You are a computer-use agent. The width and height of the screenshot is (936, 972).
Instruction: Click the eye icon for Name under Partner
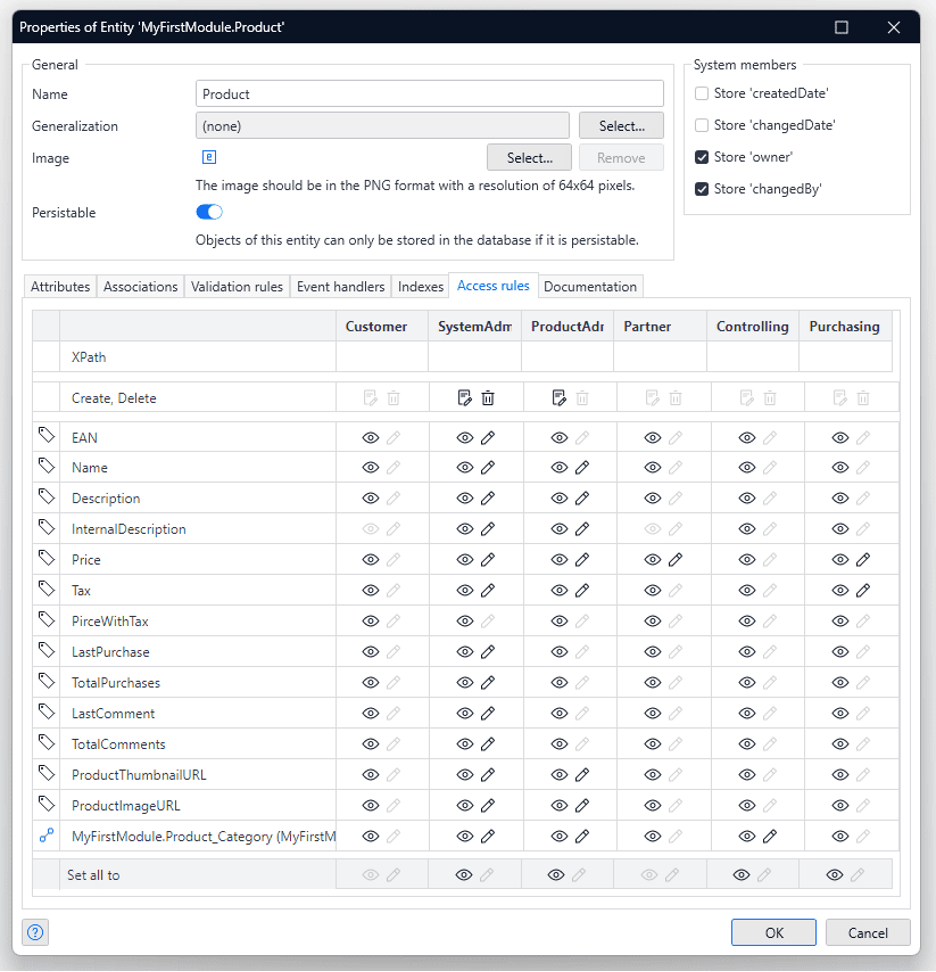click(x=653, y=467)
